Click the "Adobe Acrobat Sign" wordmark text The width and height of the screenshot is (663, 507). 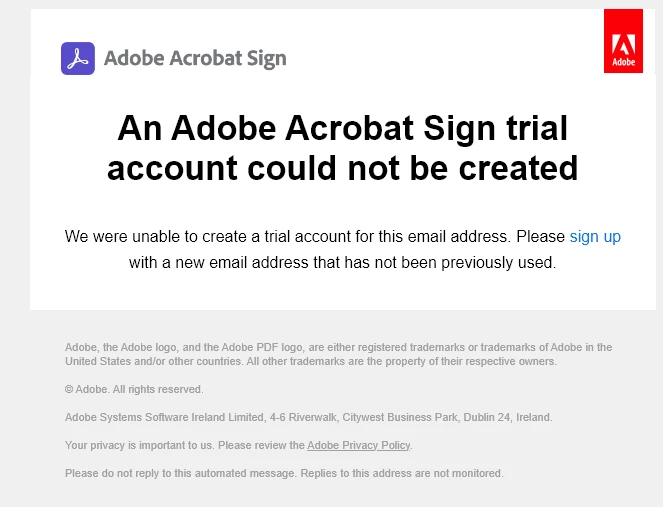(195, 58)
